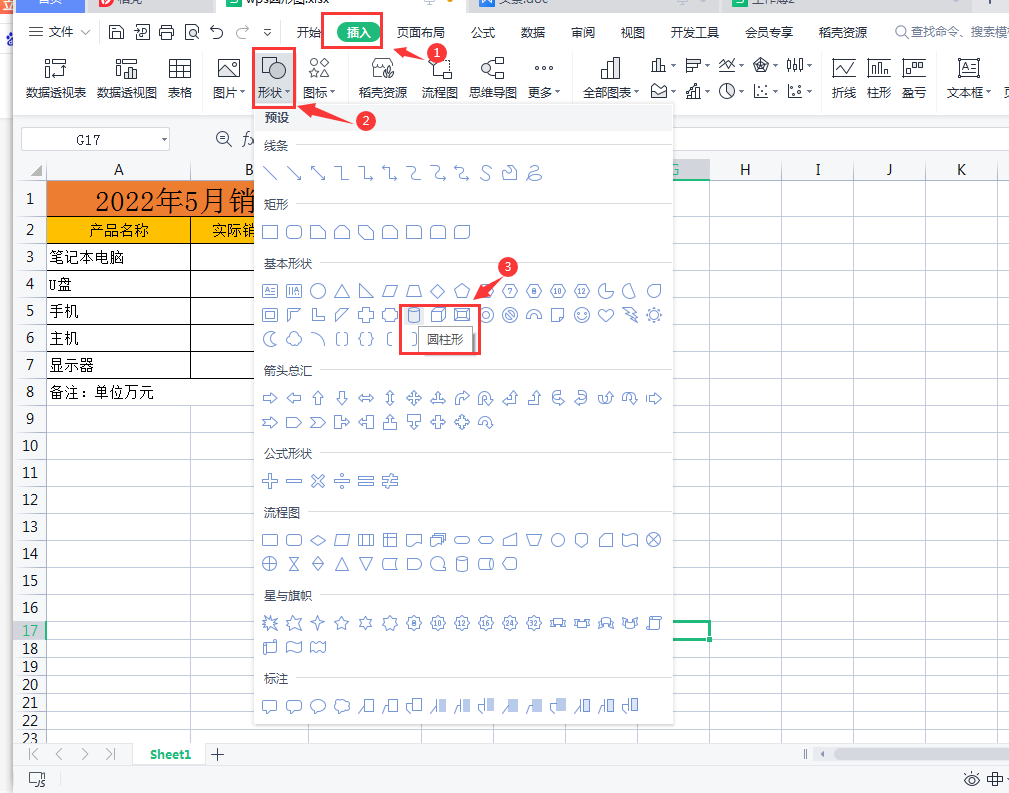The width and height of the screenshot is (1009, 793).
Task: Select the cloud shape
Action: pos(294,339)
